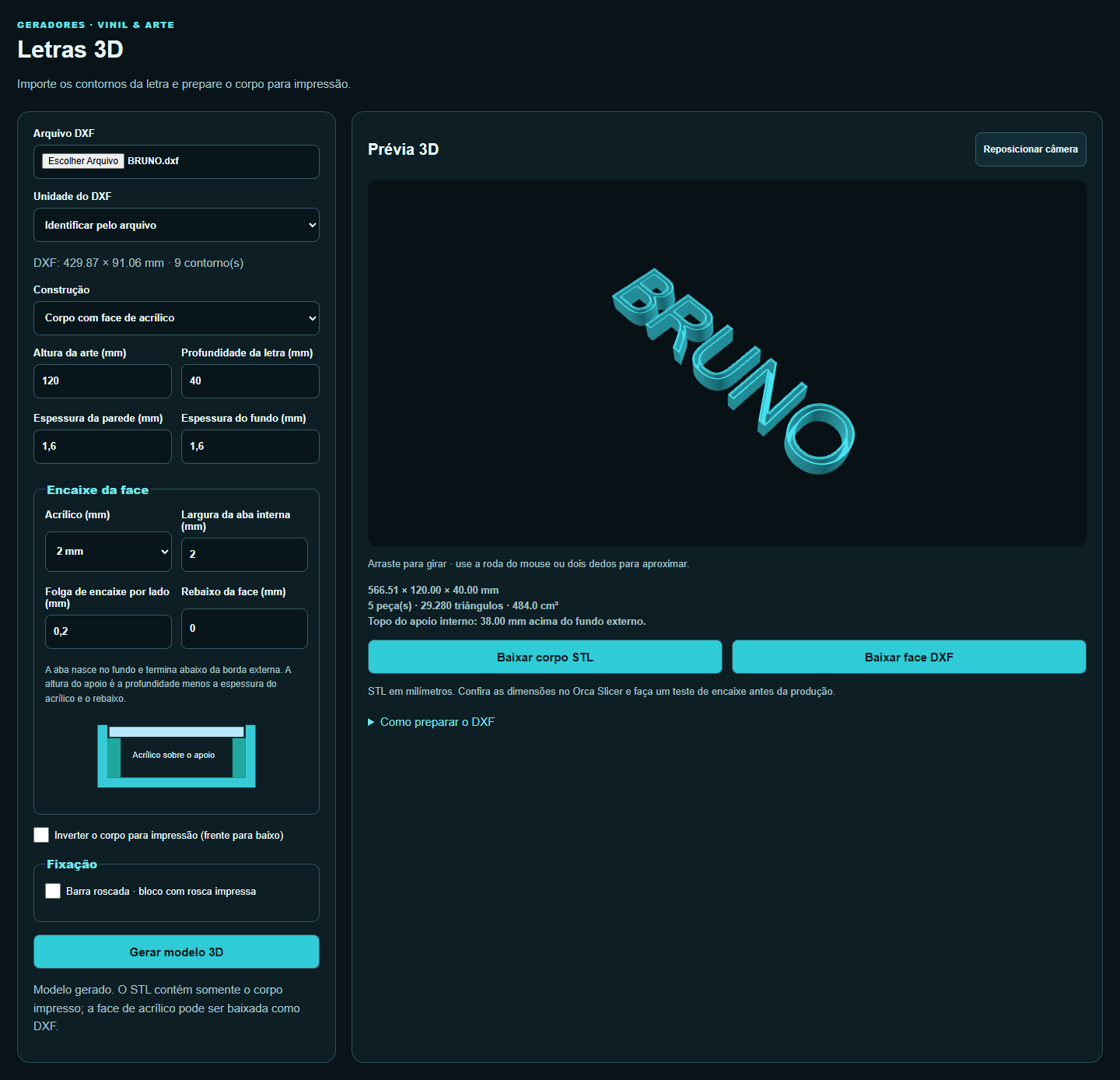Enable Inverter o corpo para impressão checkbox
The width and height of the screenshot is (1120, 1080).
(41, 835)
